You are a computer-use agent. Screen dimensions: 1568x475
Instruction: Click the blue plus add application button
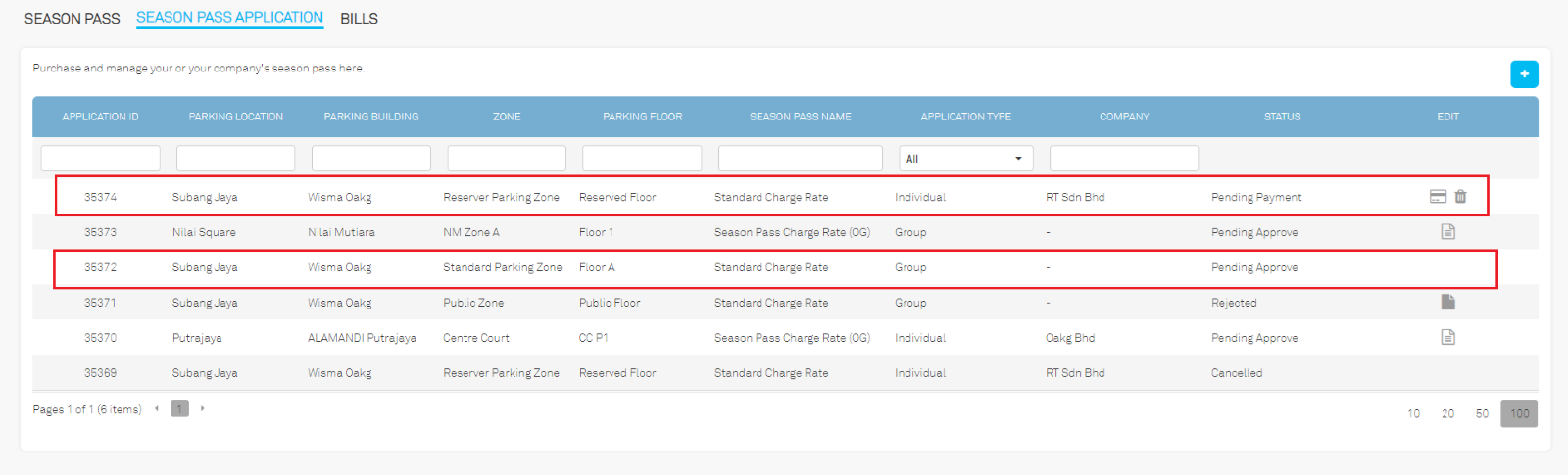(1524, 74)
